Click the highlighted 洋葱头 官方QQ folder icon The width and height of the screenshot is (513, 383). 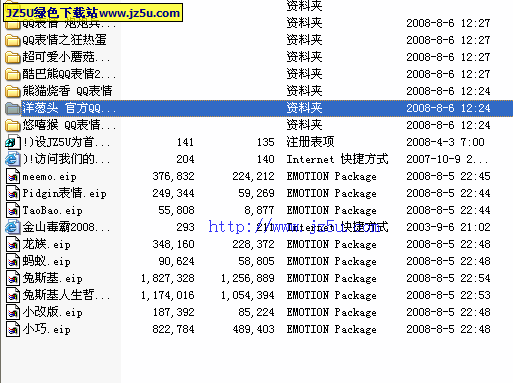coord(13,108)
